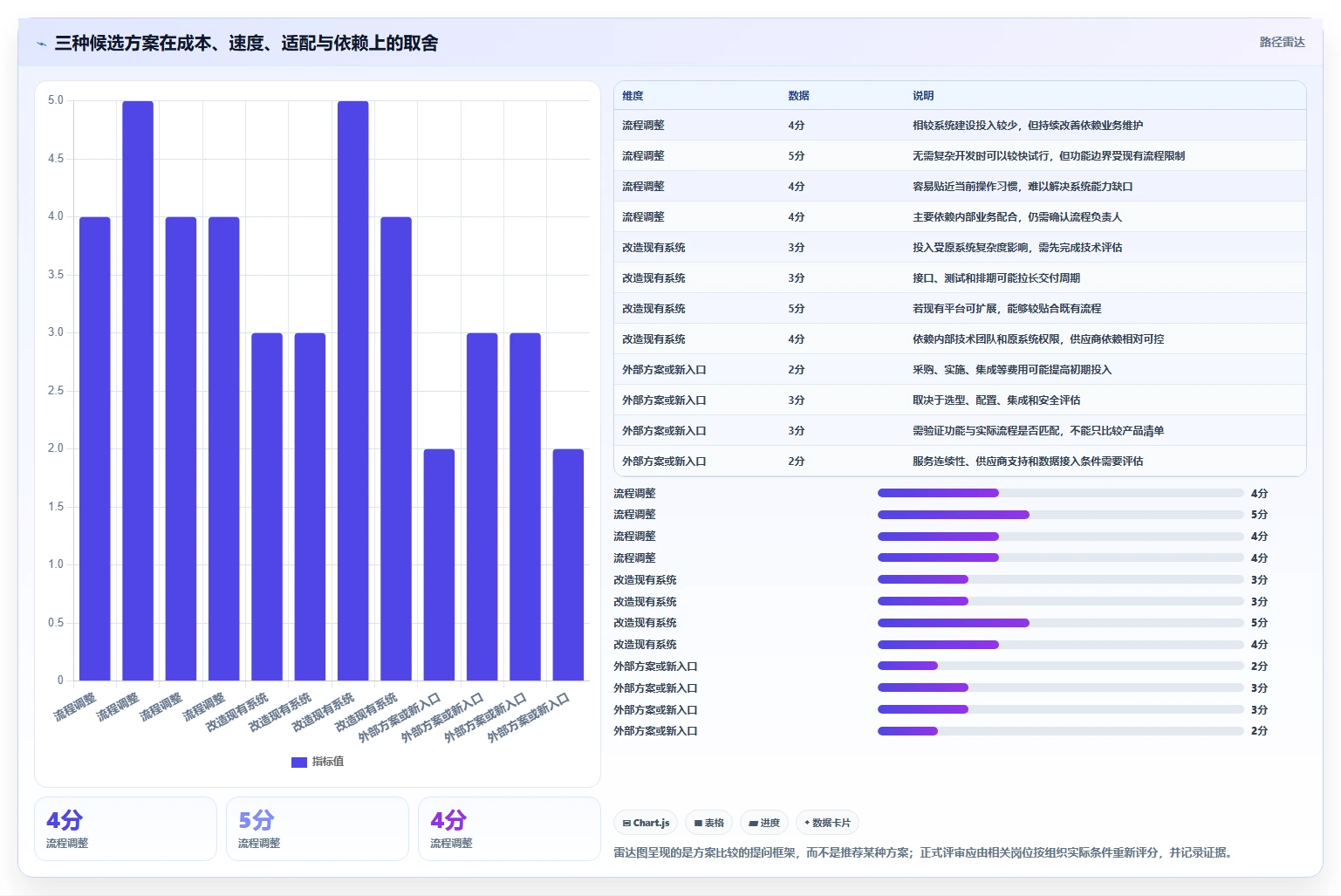Click the 数据 column header
Screen dimensions: 1341x896
tap(798, 96)
